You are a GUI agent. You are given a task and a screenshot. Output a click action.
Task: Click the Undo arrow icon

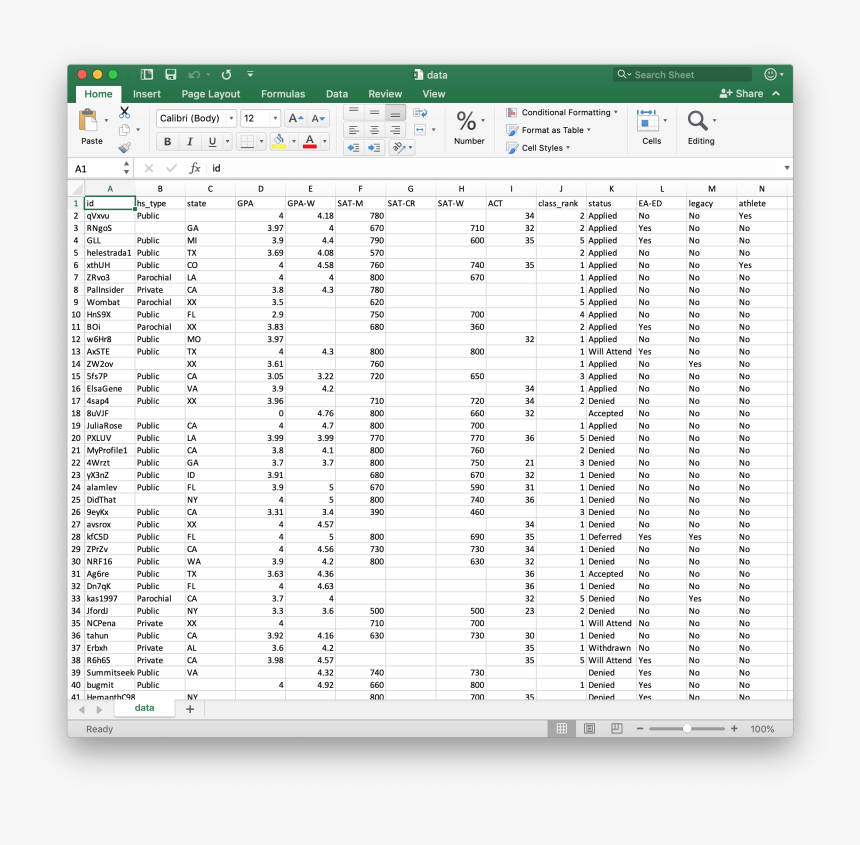pos(194,75)
